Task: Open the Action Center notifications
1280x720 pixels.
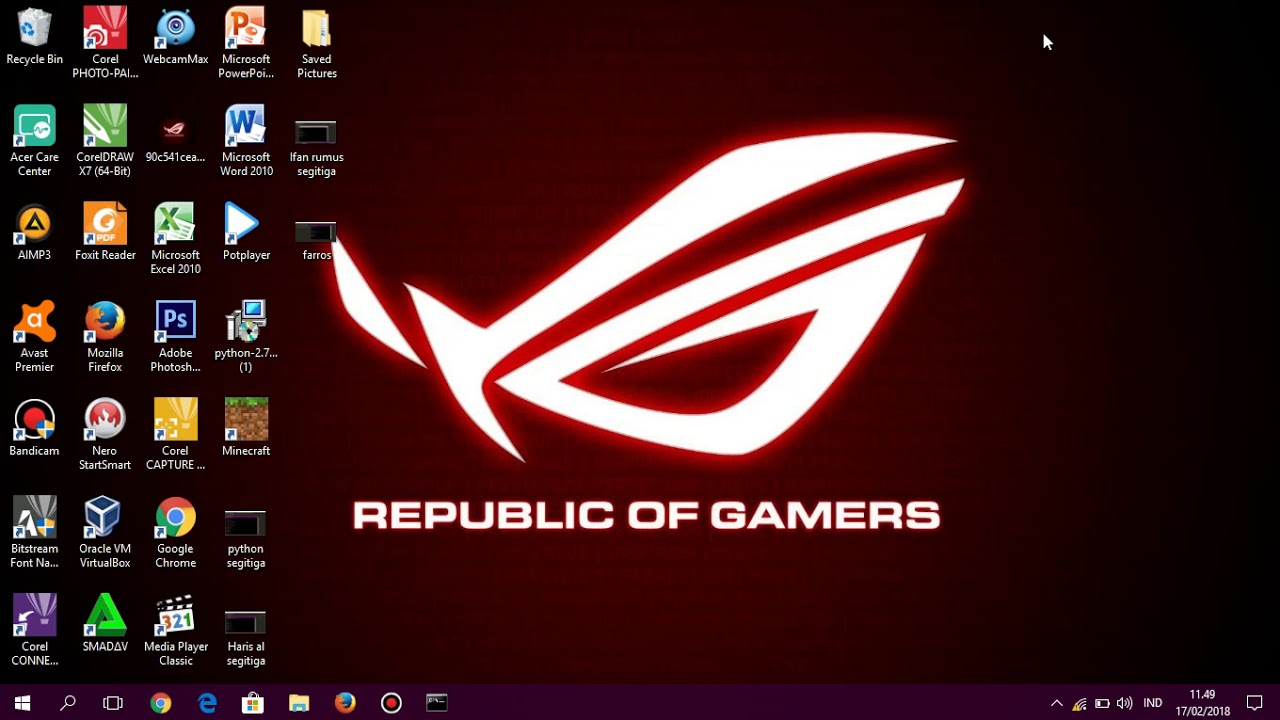Action: pos(1255,703)
